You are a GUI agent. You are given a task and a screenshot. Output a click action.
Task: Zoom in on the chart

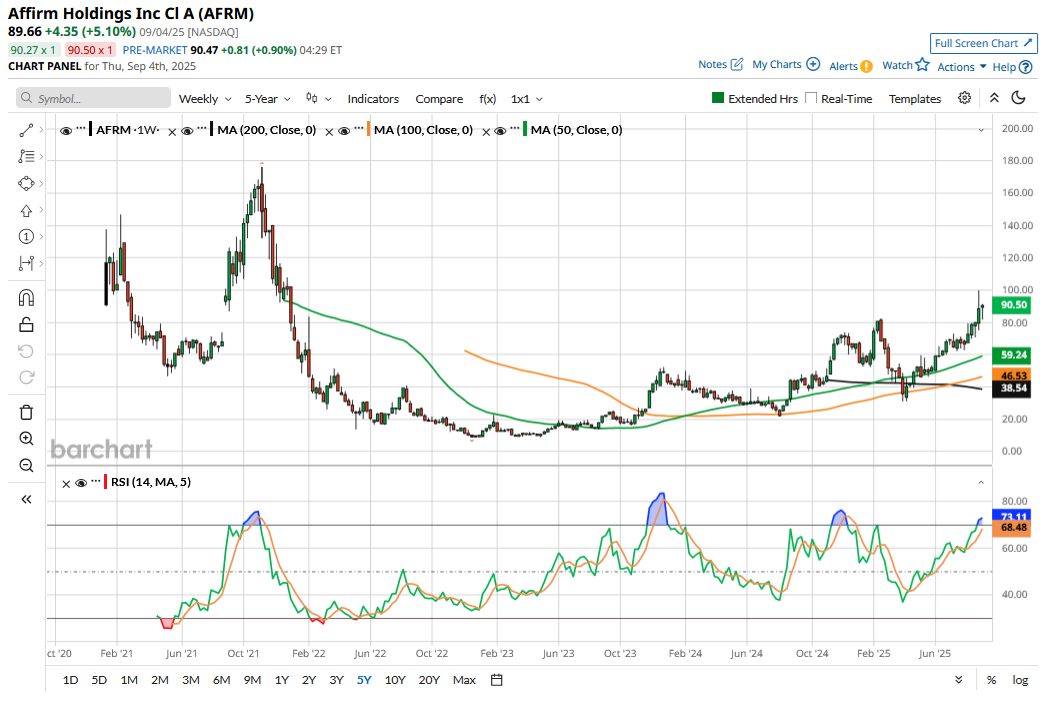26,439
